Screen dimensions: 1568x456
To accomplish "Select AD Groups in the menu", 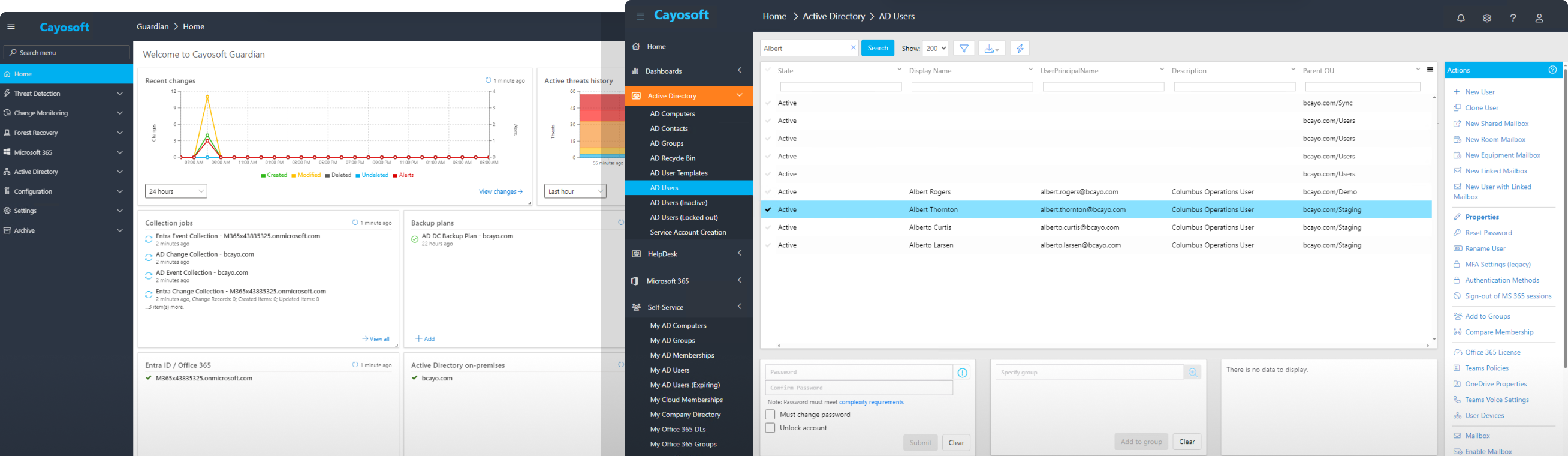I will pos(667,144).
